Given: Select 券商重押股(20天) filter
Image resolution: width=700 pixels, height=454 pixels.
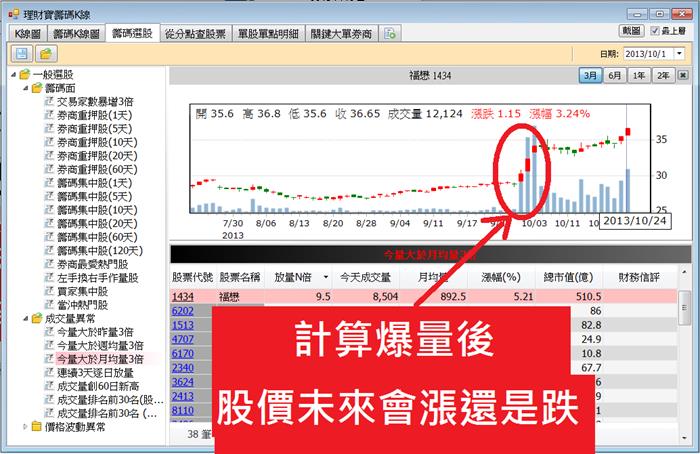Looking at the screenshot, I should pyautogui.click(x=97, y=156).
